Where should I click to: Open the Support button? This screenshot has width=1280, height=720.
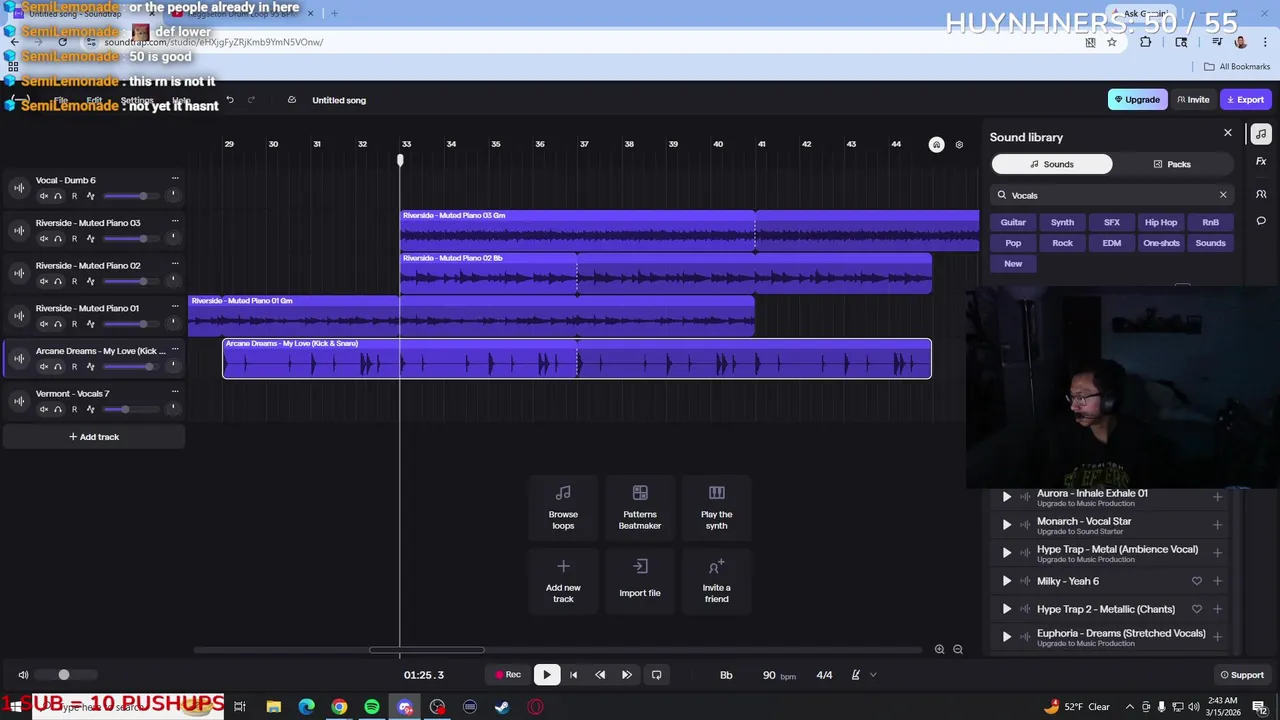(x=1241, y=675)
